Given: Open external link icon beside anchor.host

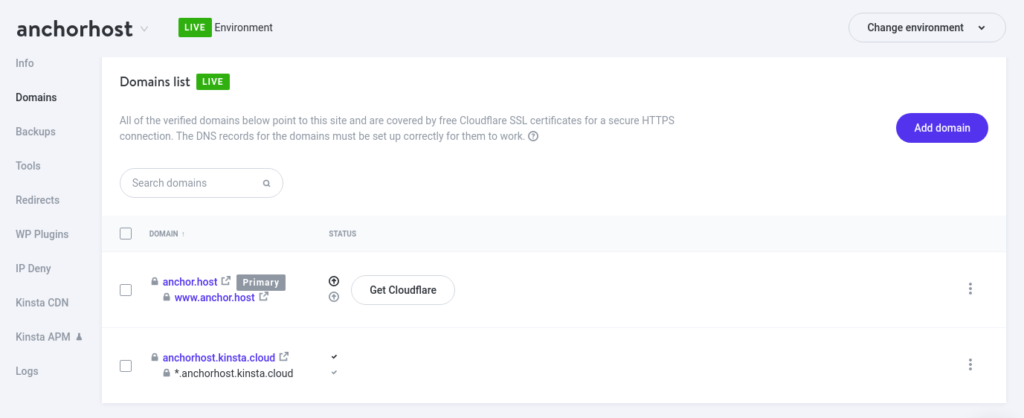Looking at the screenshot, I should pyautogui.click(x=226, y=281).
